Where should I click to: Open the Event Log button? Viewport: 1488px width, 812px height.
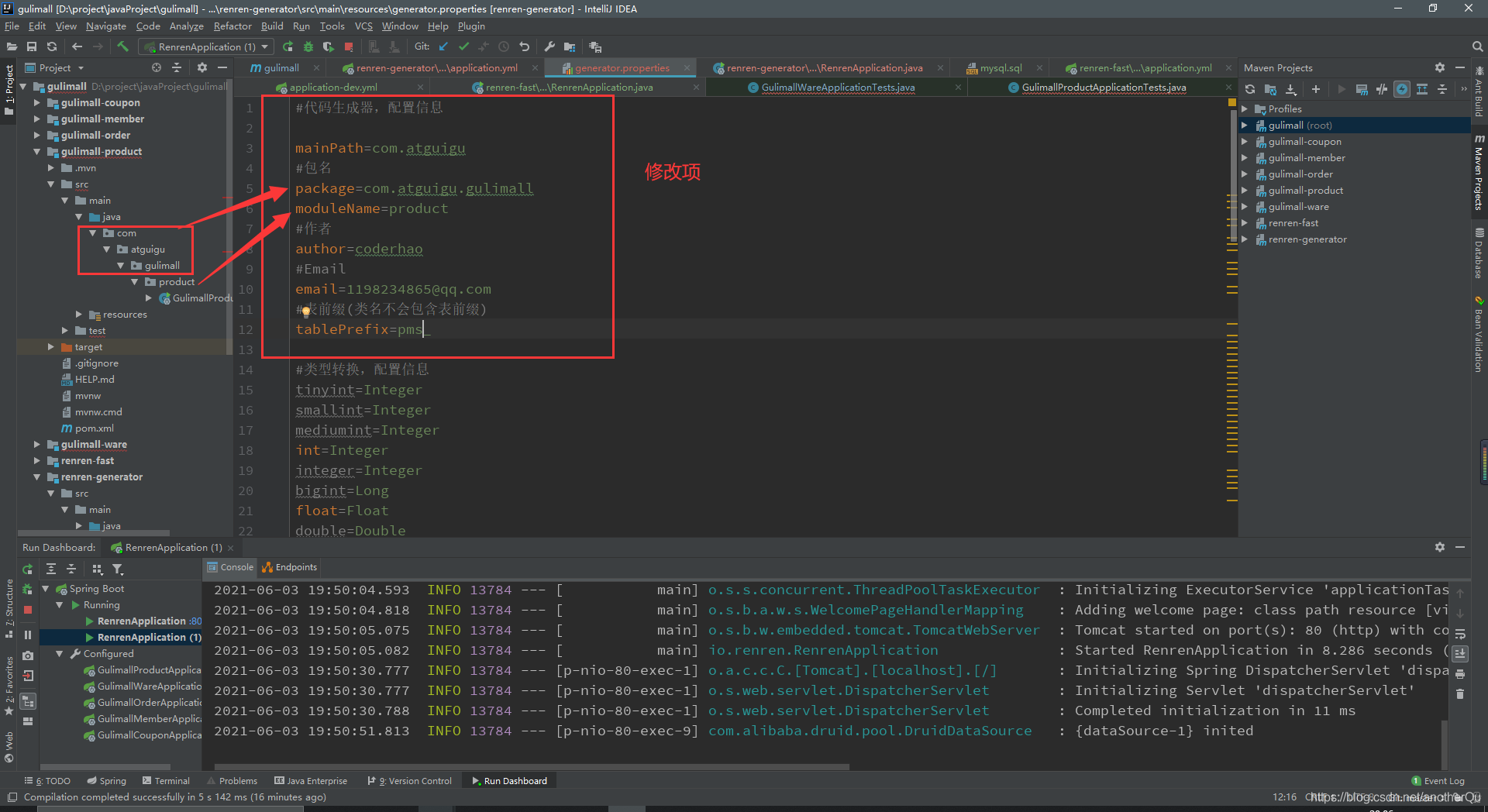click(x=1438, y=780)
